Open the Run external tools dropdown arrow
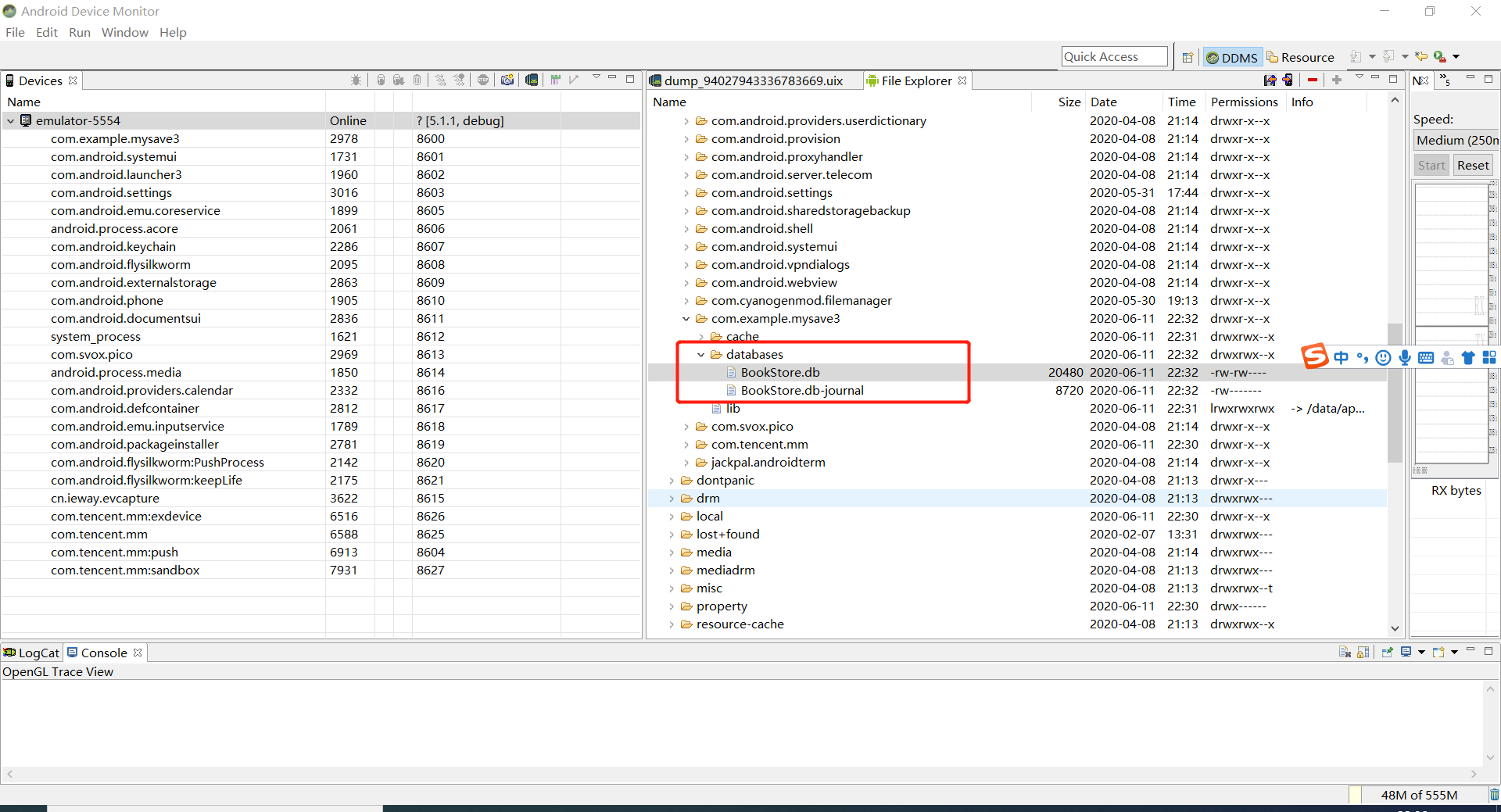 pyautogui.click(x=1456, y=56)
